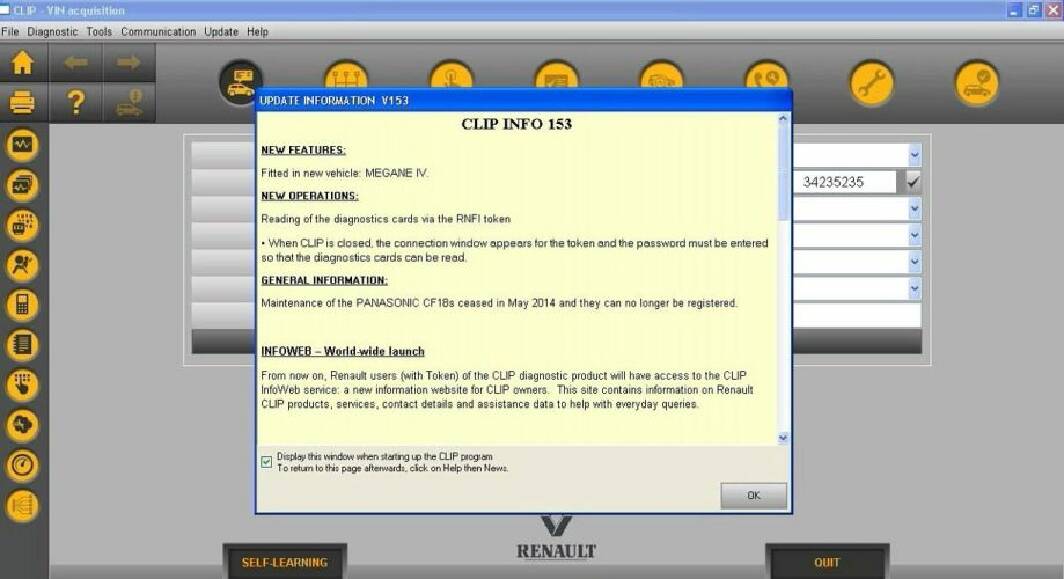Confirm the 34235235 entry with the check mark
Viewport: 1064px width, 579px height.
click(913, 182)
